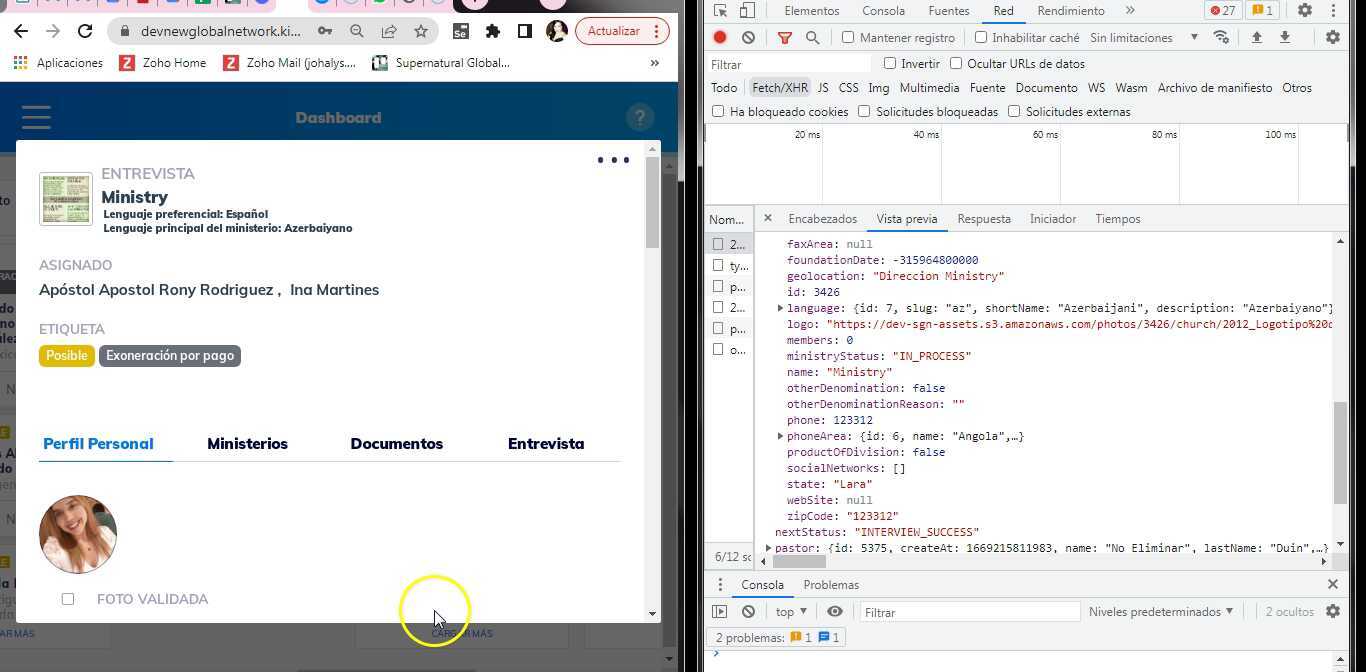Image resolution: width=1366 pixels, height=672 pixels.
Task: Select the Fetch/XHR filter type
Action: click(x=779, y=88)
